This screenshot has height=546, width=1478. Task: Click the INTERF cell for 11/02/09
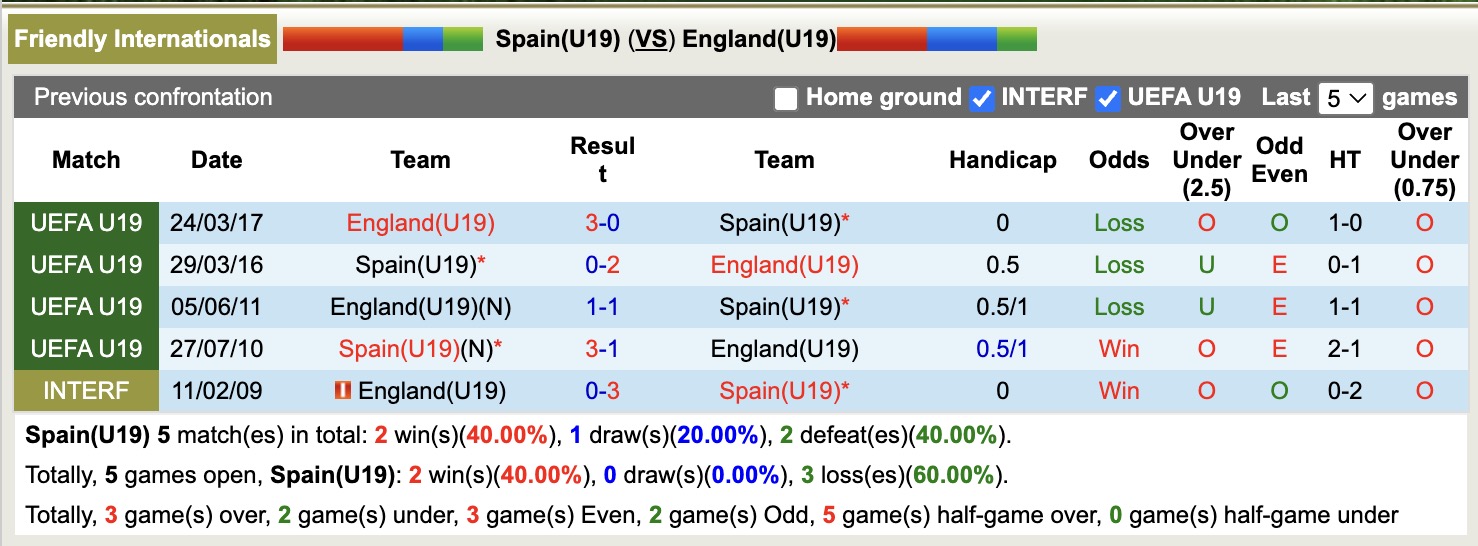tap(86, 390)
